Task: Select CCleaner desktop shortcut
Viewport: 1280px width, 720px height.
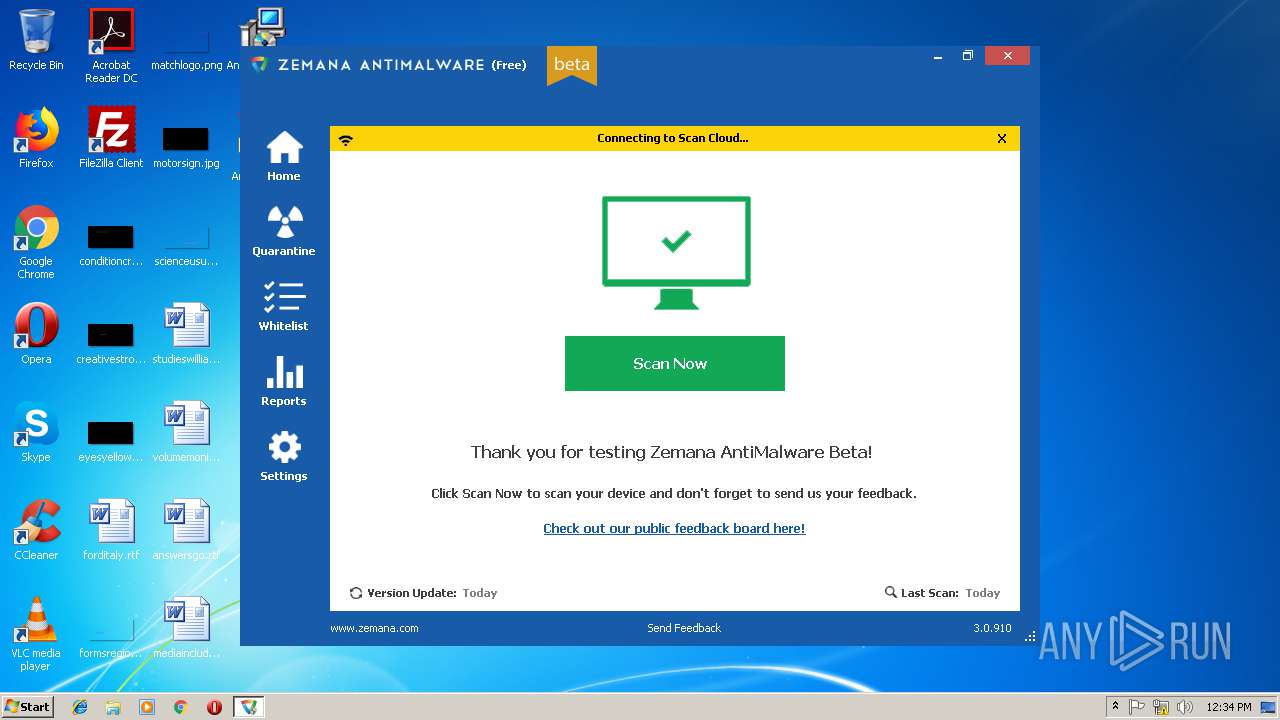Action: [36, 530]
